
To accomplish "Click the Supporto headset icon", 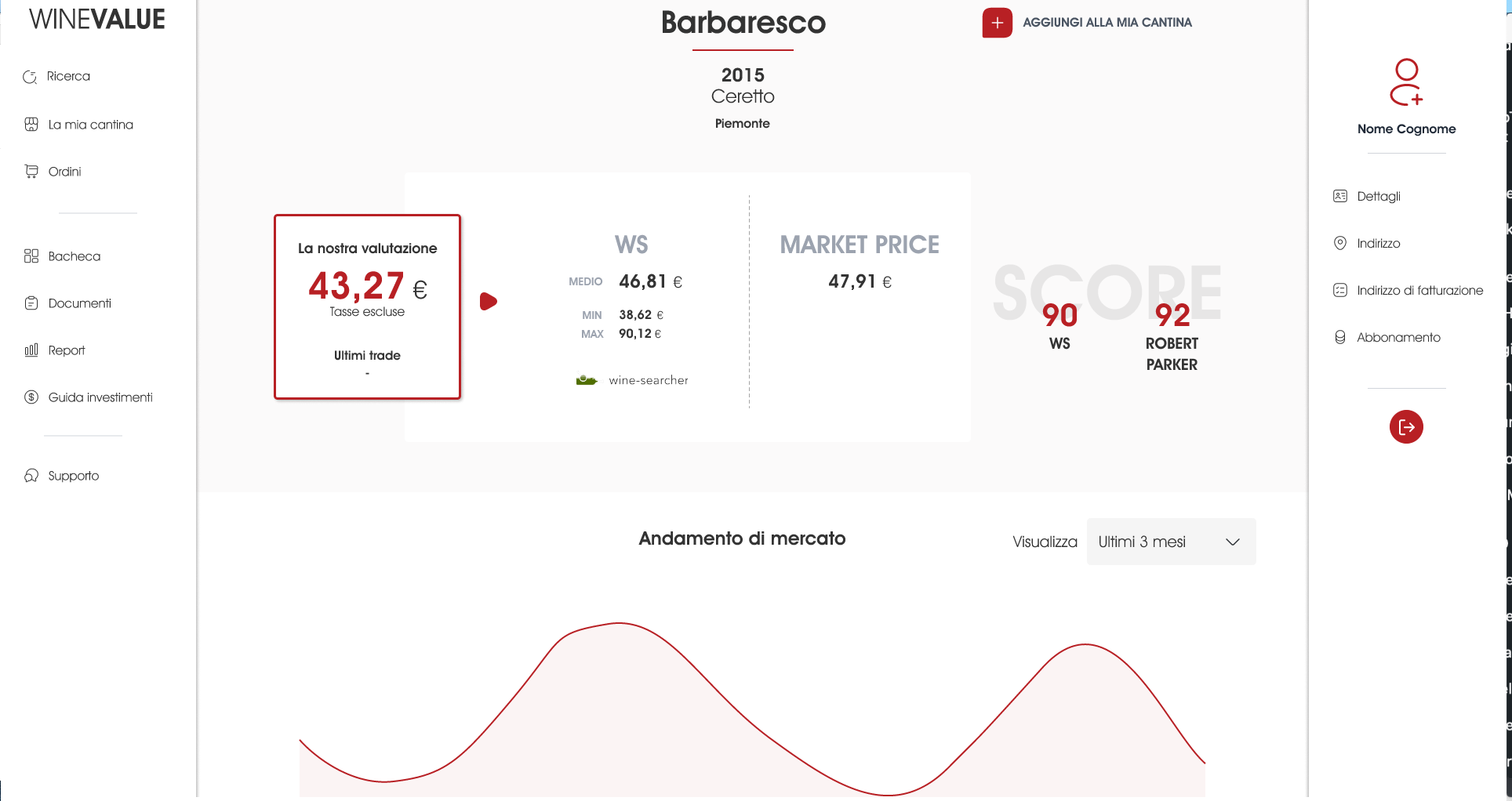I will 31,476.
